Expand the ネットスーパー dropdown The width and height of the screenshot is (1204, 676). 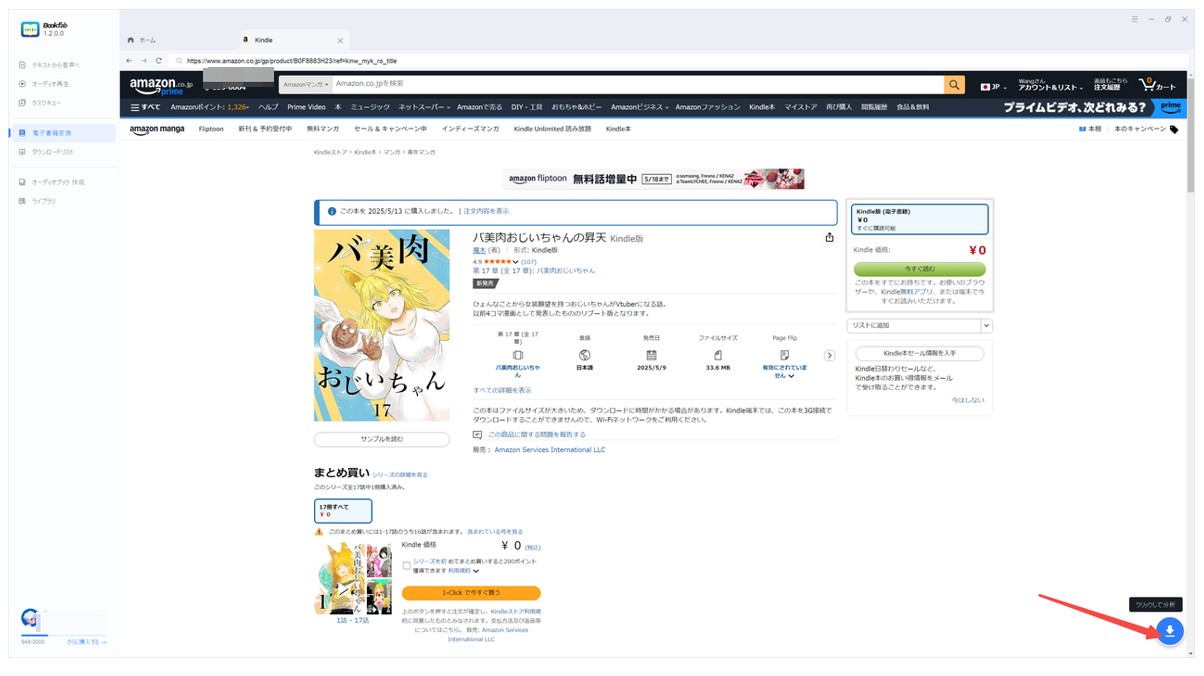tap(424, 107)
